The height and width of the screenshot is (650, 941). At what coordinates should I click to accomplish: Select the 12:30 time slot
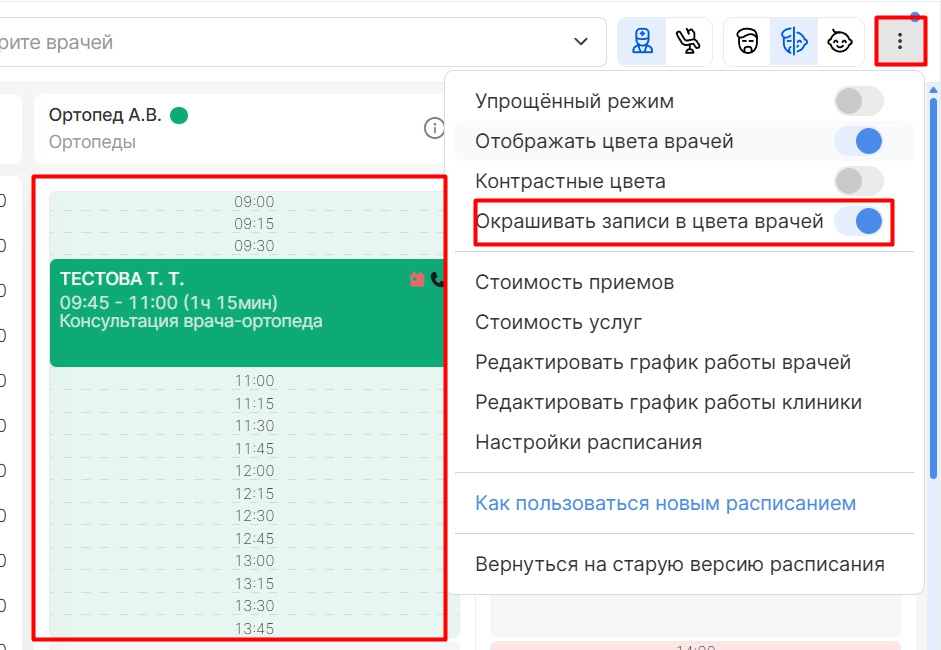point(254,516)
